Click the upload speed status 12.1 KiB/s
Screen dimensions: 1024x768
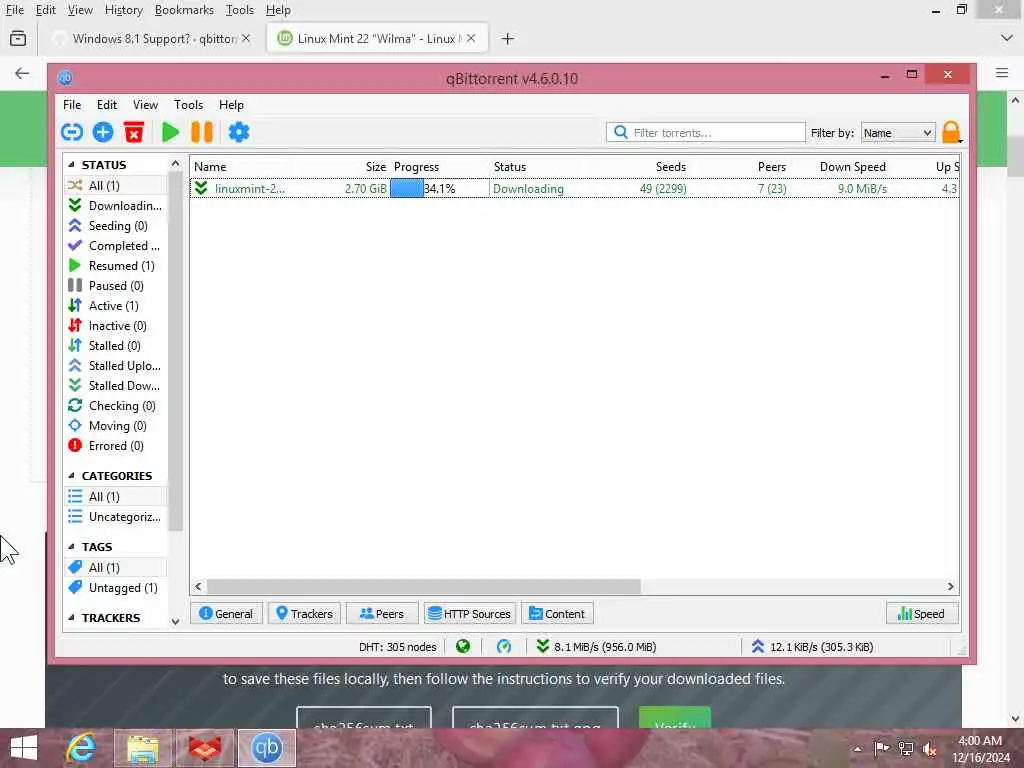(x=812, y=647)
